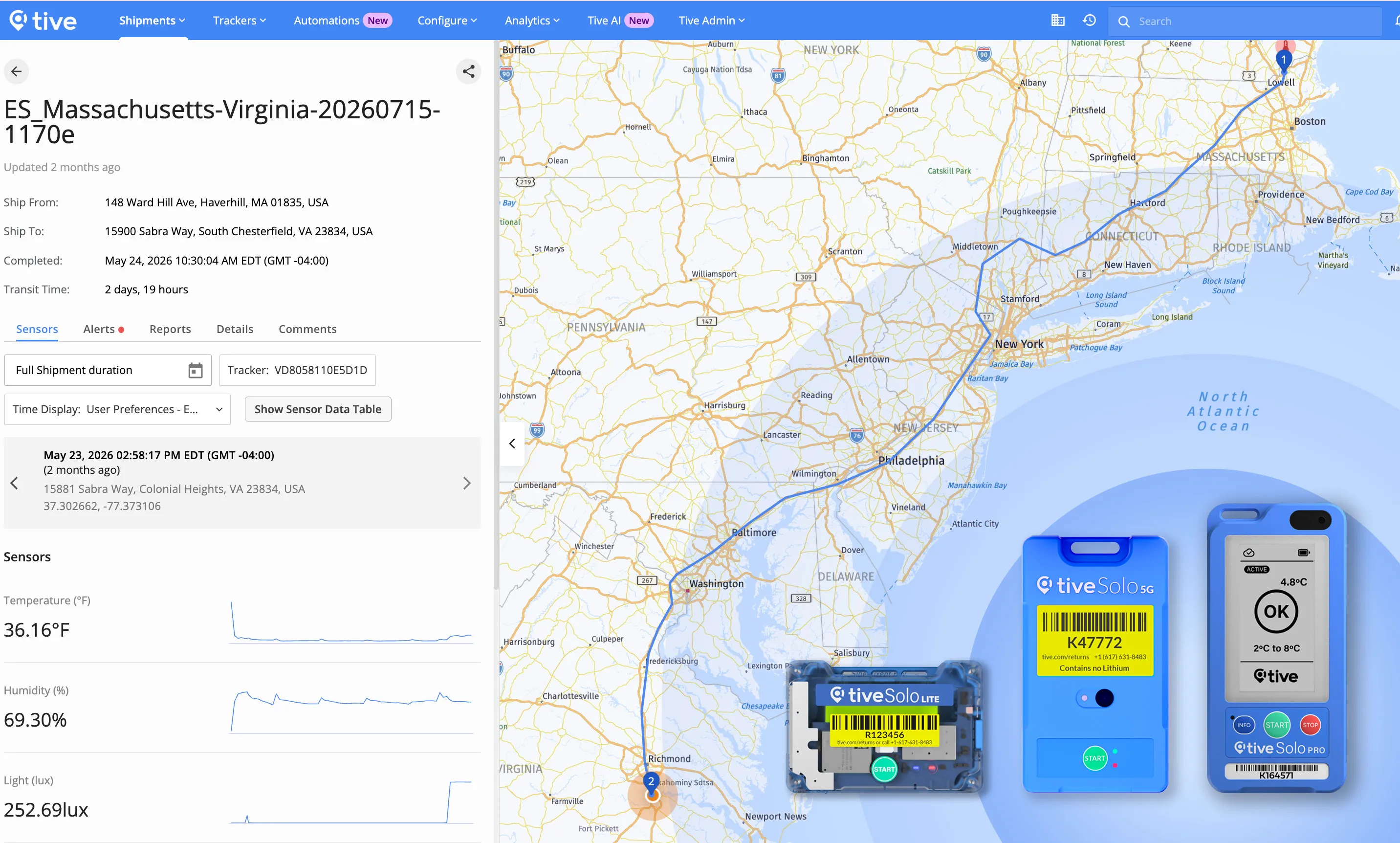Click the Tive Solo Pro device image
This screenshot has width=1400, height=843.
1276,649
